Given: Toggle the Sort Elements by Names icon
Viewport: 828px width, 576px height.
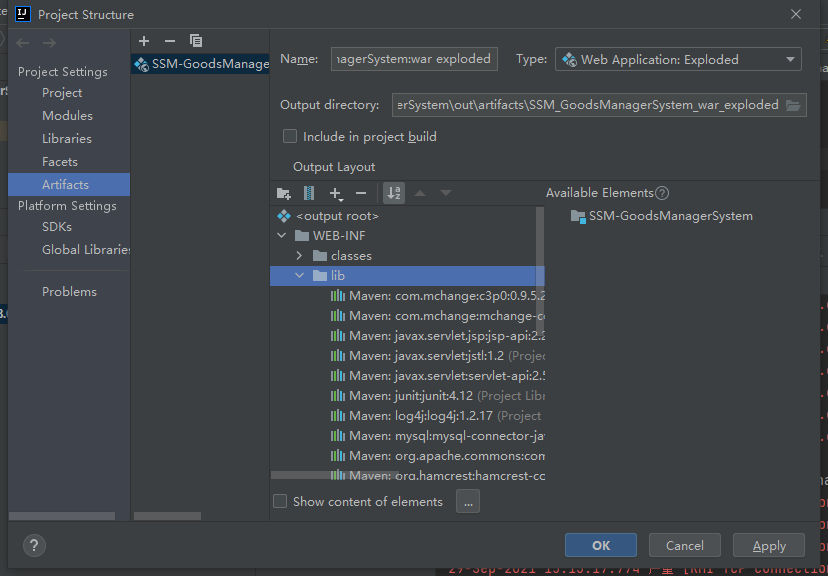Looking at the screenshot, I should click(x=394, y=193).
